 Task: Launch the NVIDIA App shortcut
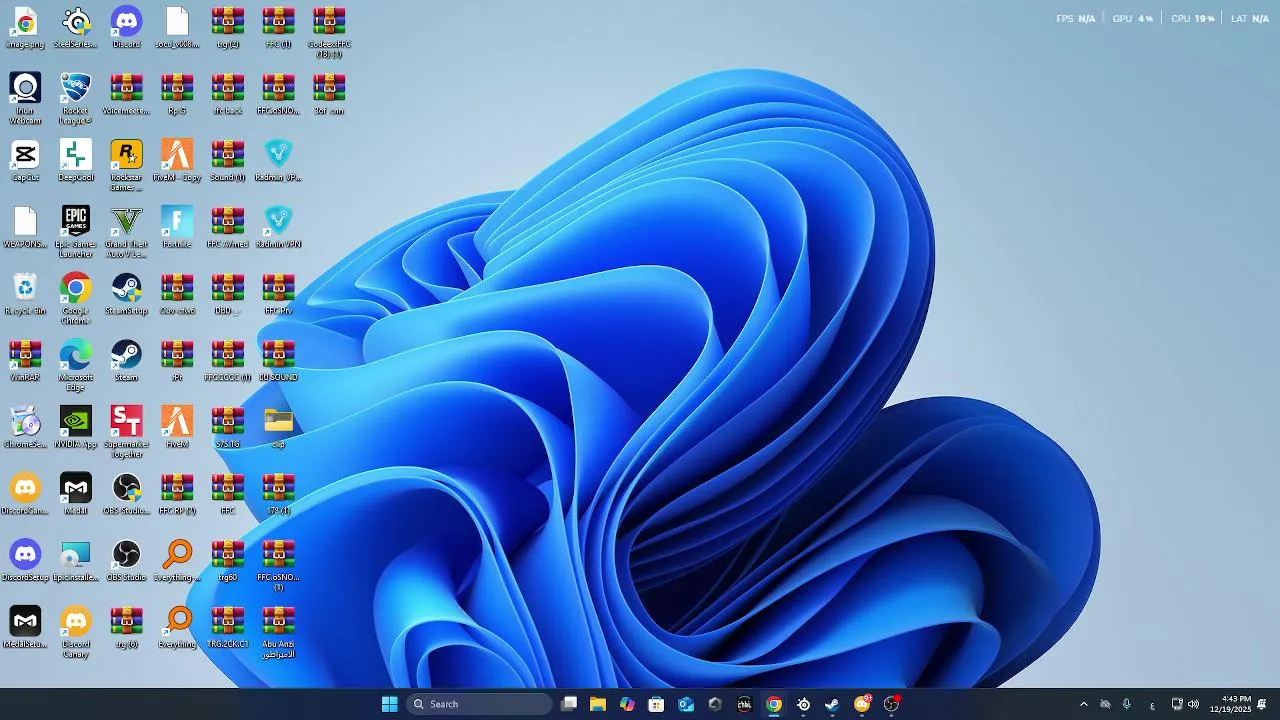pyautogui.click(x=75, y=427)
